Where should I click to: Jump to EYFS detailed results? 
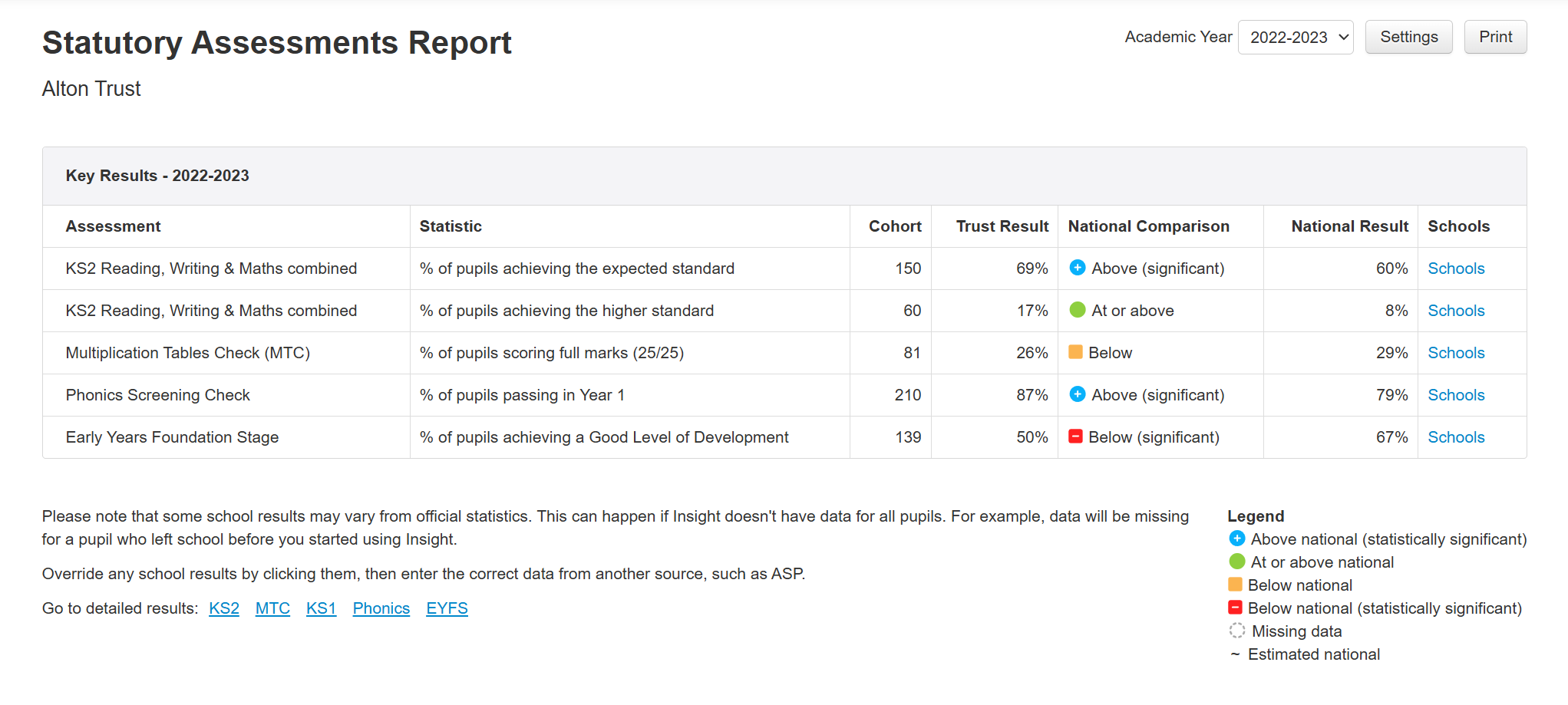click(x=447, y=608)
